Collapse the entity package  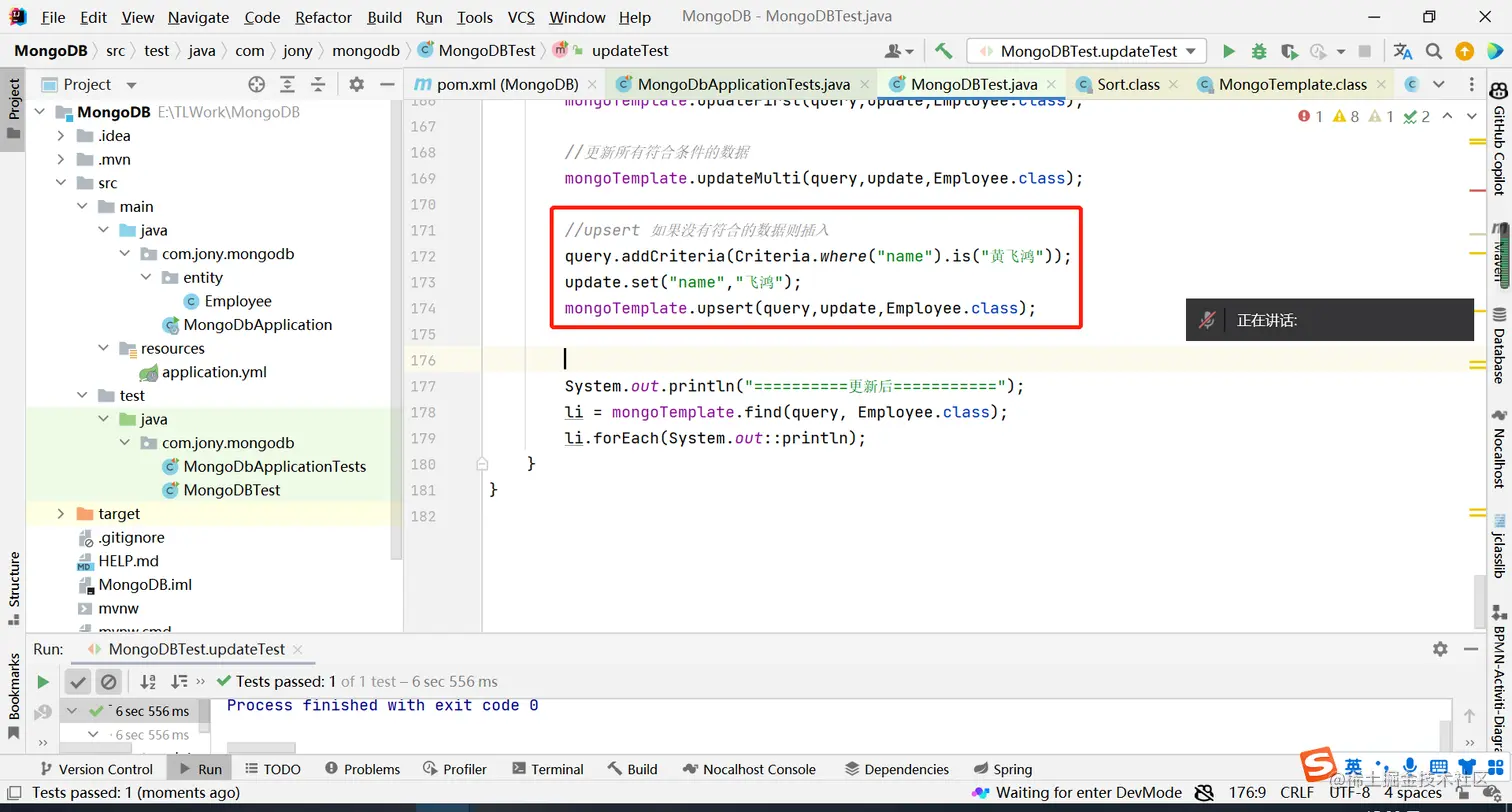coord(145,277)
